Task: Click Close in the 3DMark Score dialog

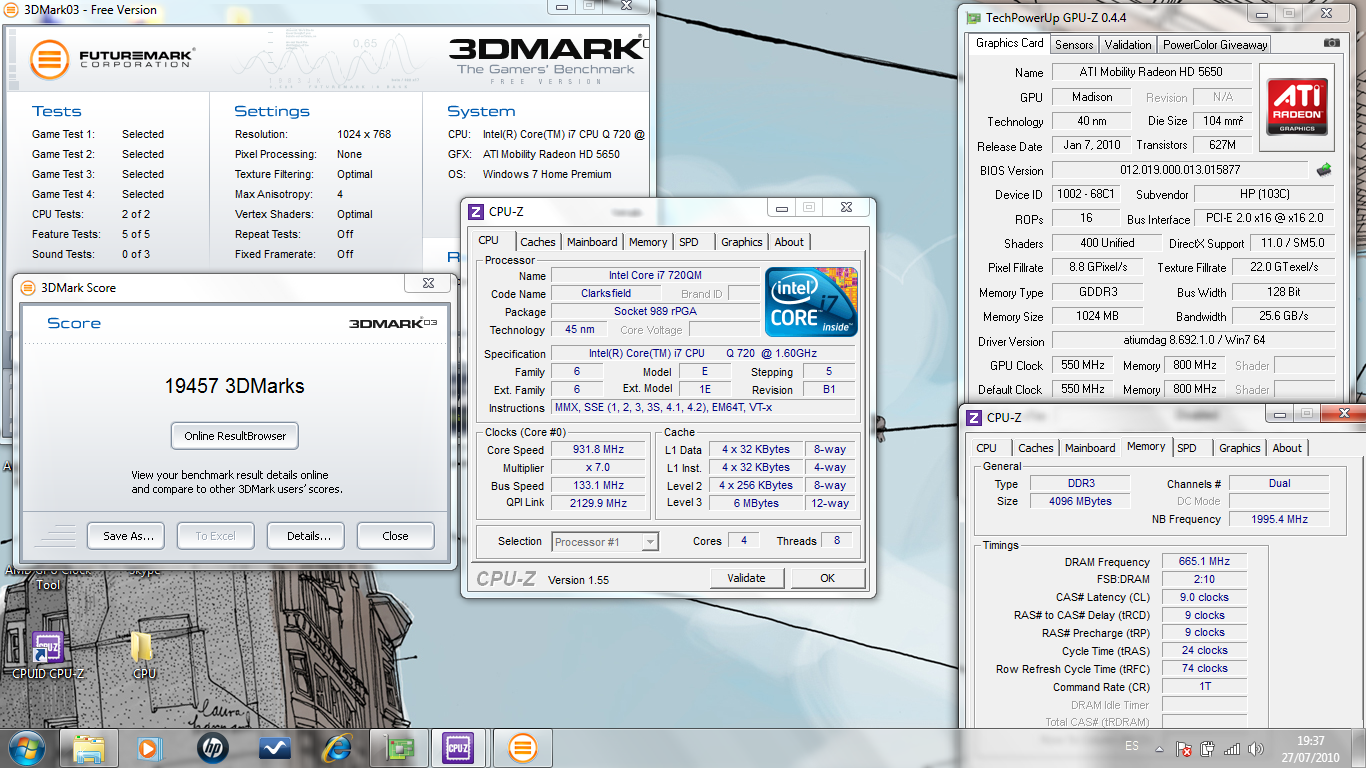Action: click(395, 536)
